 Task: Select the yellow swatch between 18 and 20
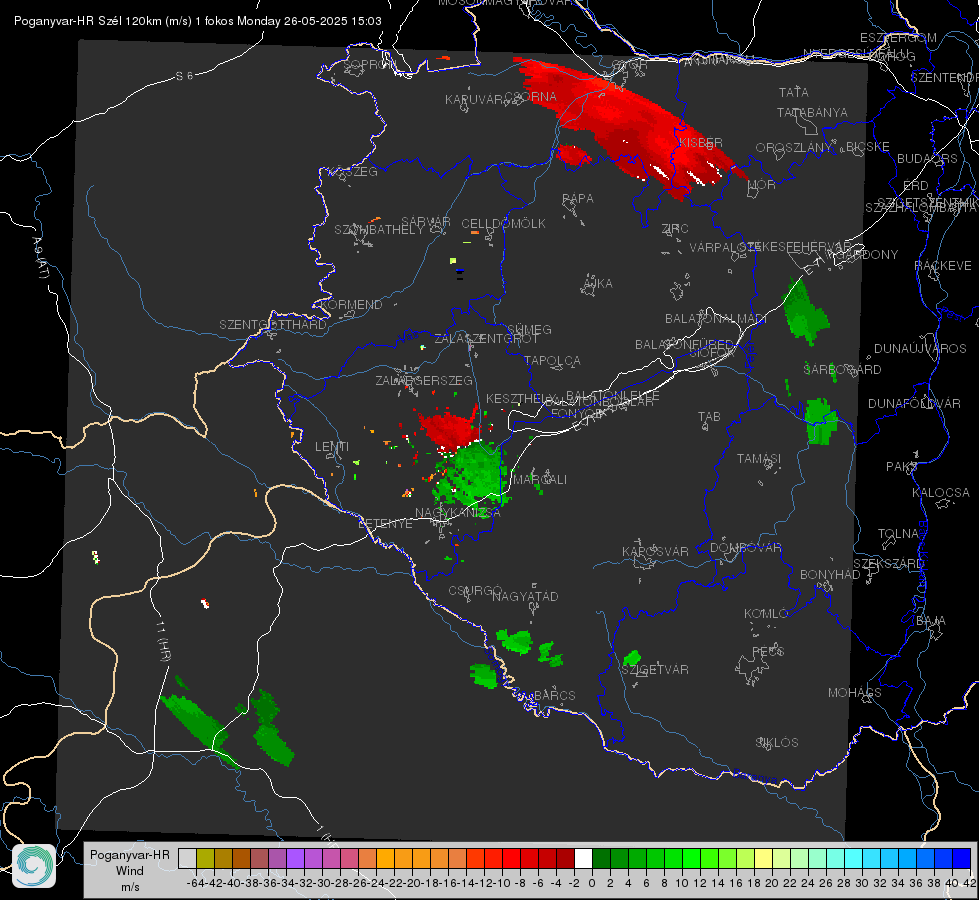763,858
